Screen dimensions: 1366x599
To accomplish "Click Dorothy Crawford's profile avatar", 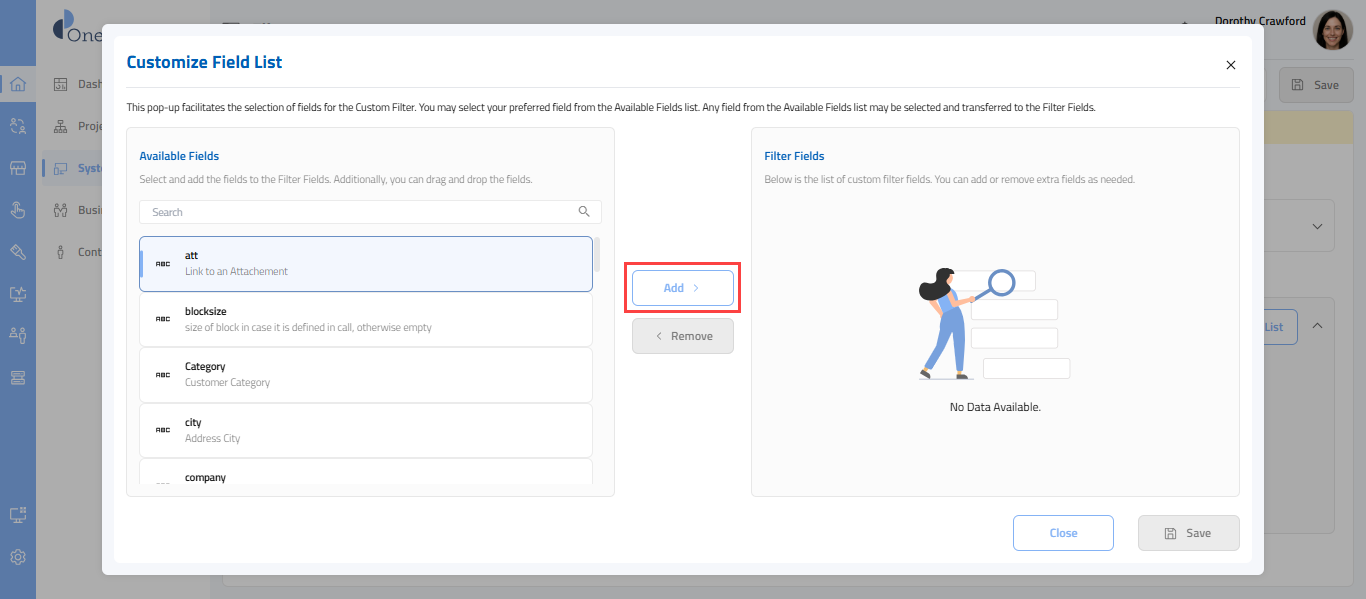I will (1332, 31).
